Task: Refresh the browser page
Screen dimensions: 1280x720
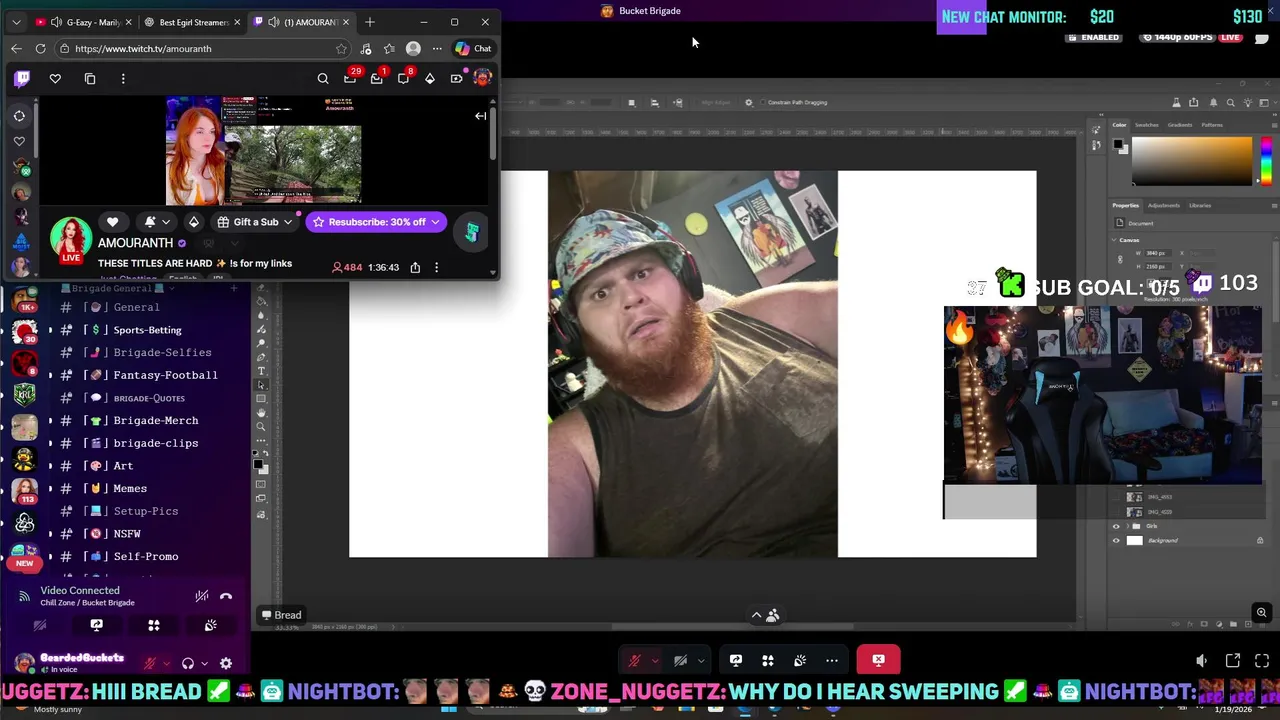Action: (40, 48)
